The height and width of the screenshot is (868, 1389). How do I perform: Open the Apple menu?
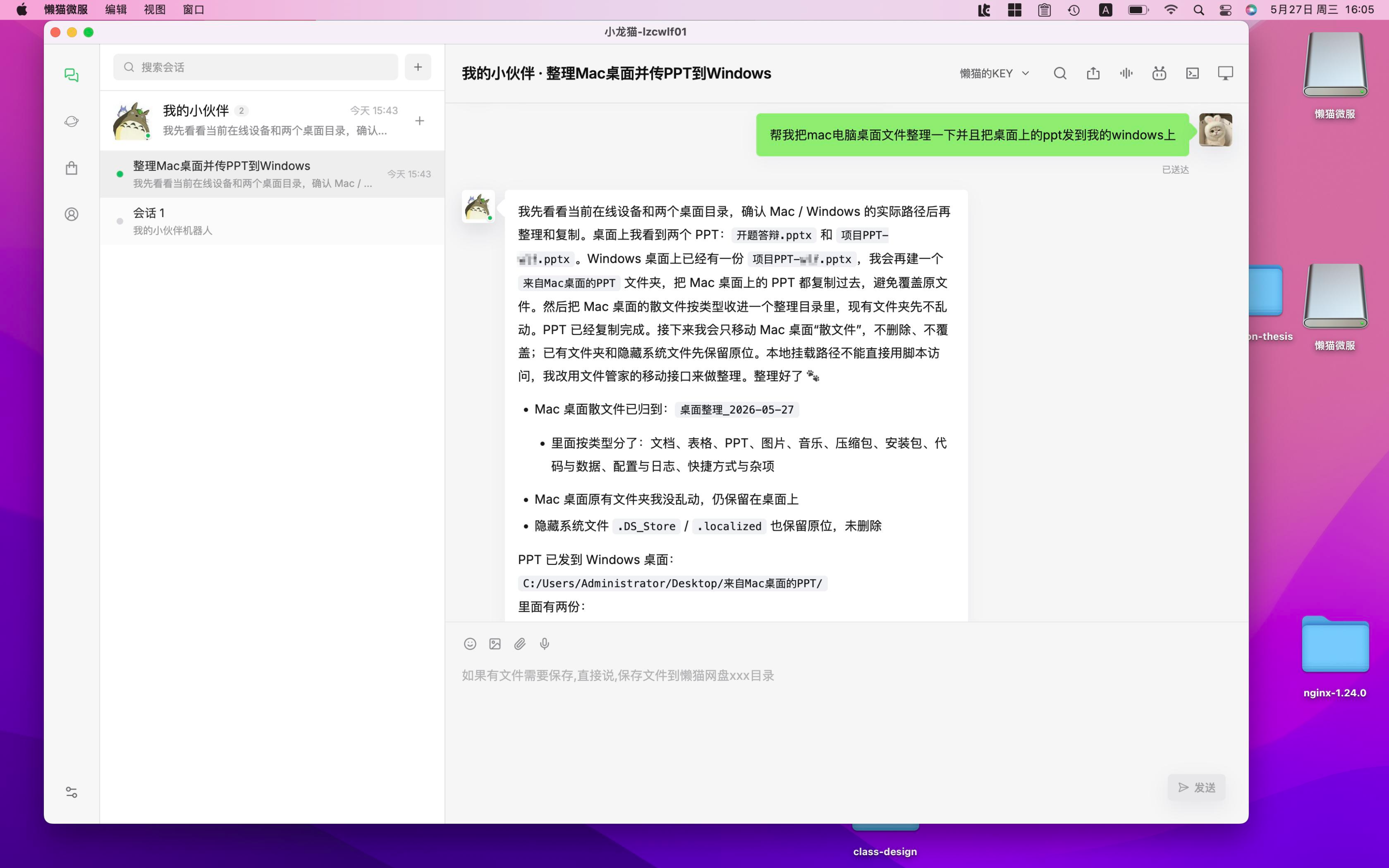coord(22,10)
